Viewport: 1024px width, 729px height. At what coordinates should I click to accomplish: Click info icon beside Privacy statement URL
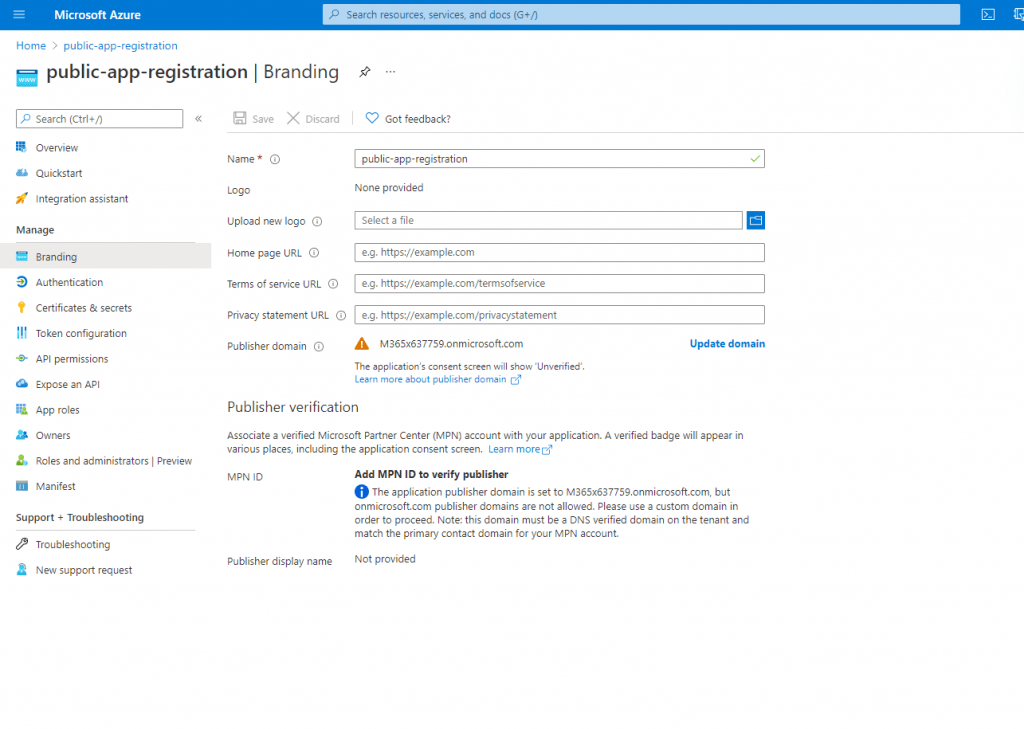tap(341, 315)
